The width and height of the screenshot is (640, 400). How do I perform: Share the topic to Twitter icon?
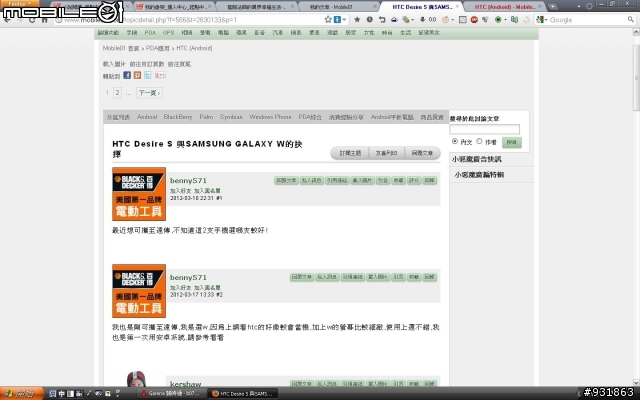tap(147, 76)
